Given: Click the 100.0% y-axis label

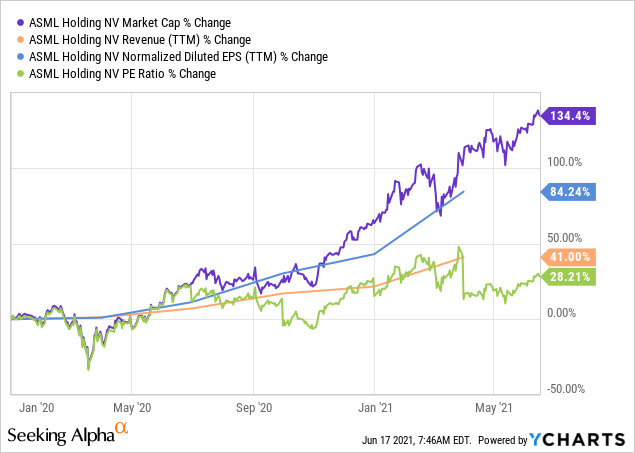Looking at the screenshot, I should (565, 162).
